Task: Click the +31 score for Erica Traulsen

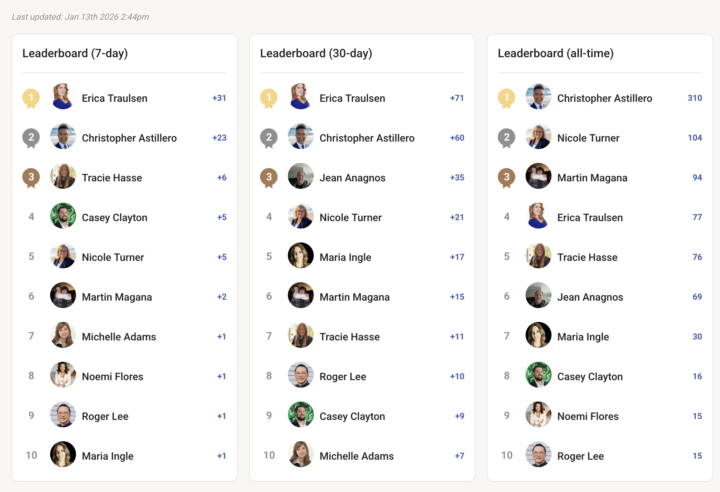Action: point(219,98)
